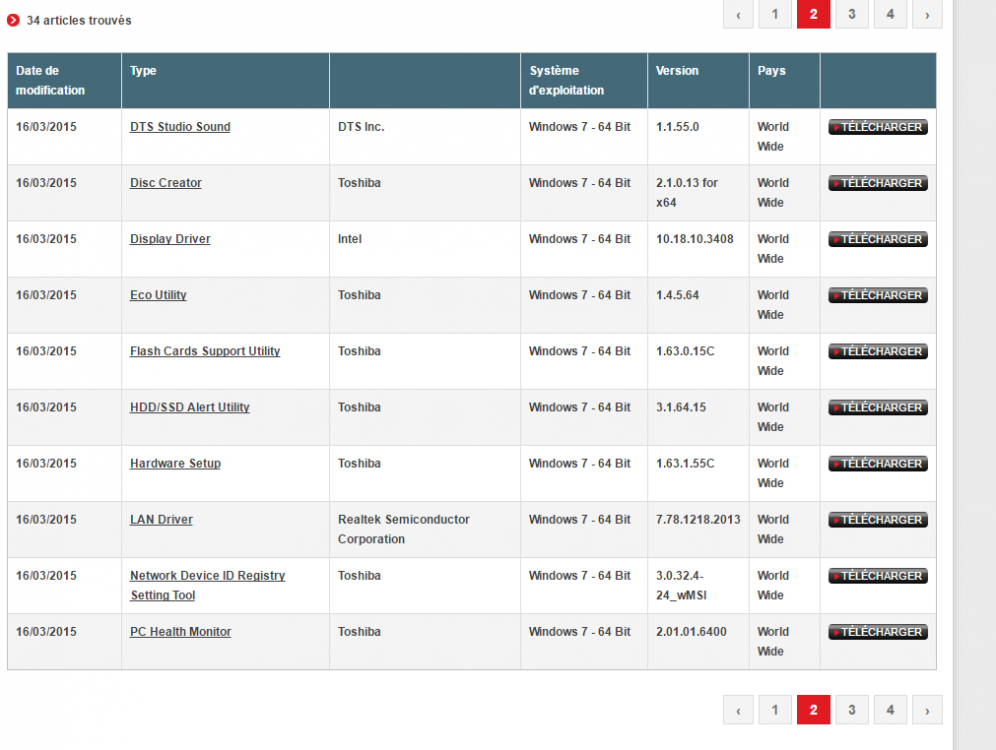Select current page 2 in top pagination
This screenshot has height=750, width=996.
click(814, 14)
